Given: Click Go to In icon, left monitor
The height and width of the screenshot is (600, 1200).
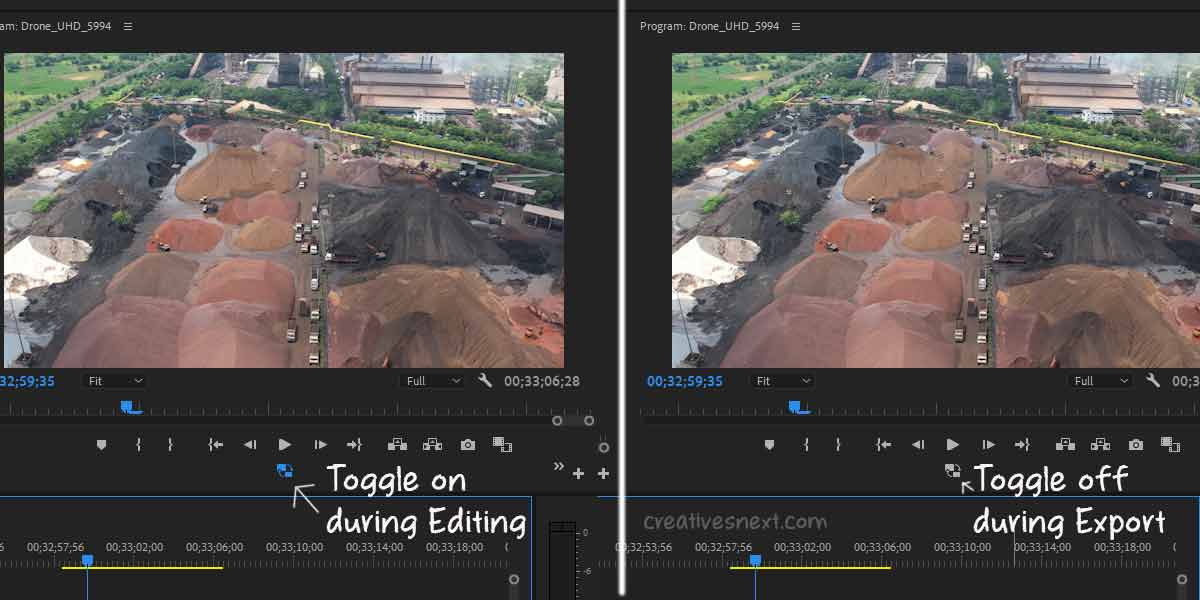Looking at the screenshot, I should [215, 445].
